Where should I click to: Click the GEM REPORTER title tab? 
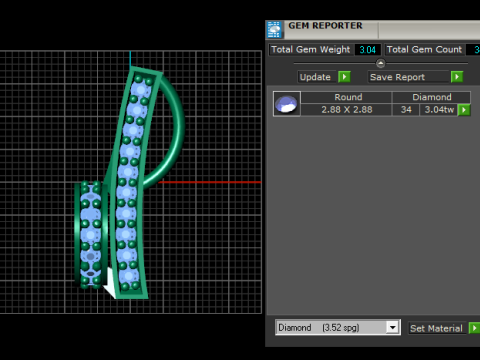click(x=325, y=26)
